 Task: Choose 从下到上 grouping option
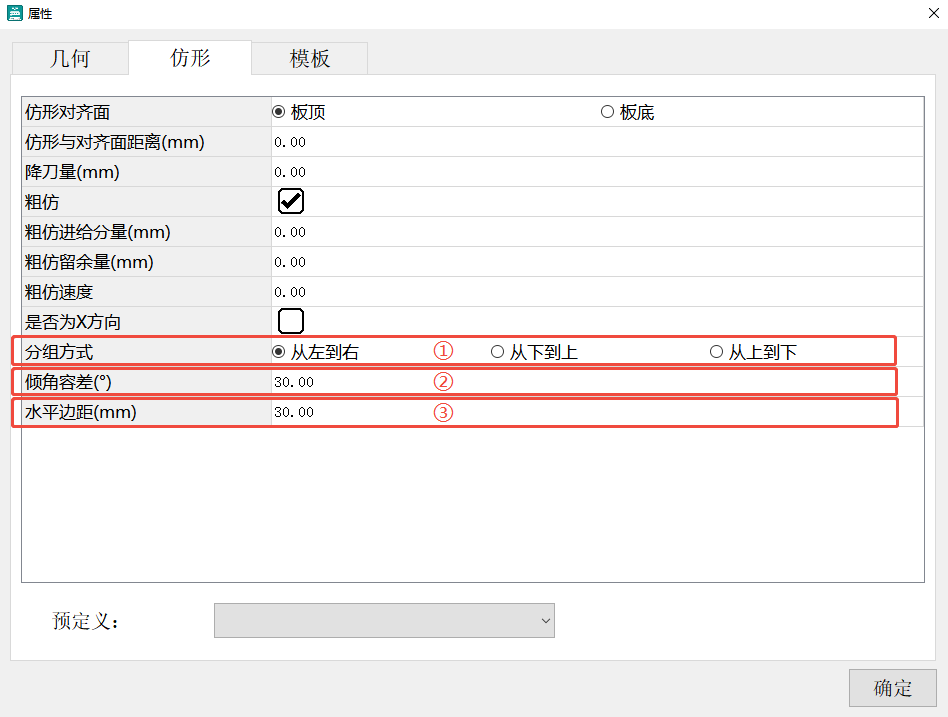pyautogui.click(x=497, y=352)
